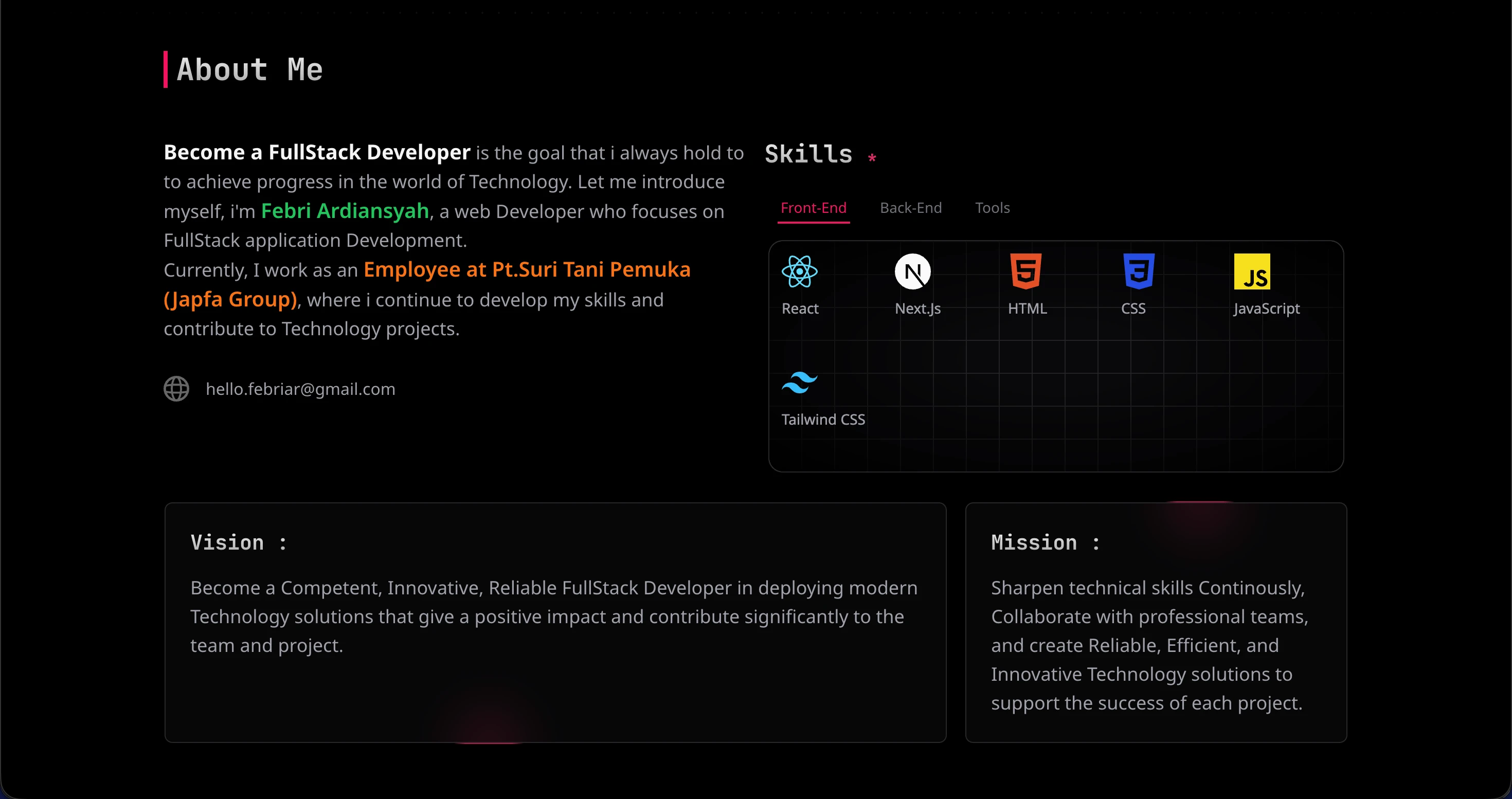
Task: Click the Febri Ardiansyah green name text
Action: (345, 211)
